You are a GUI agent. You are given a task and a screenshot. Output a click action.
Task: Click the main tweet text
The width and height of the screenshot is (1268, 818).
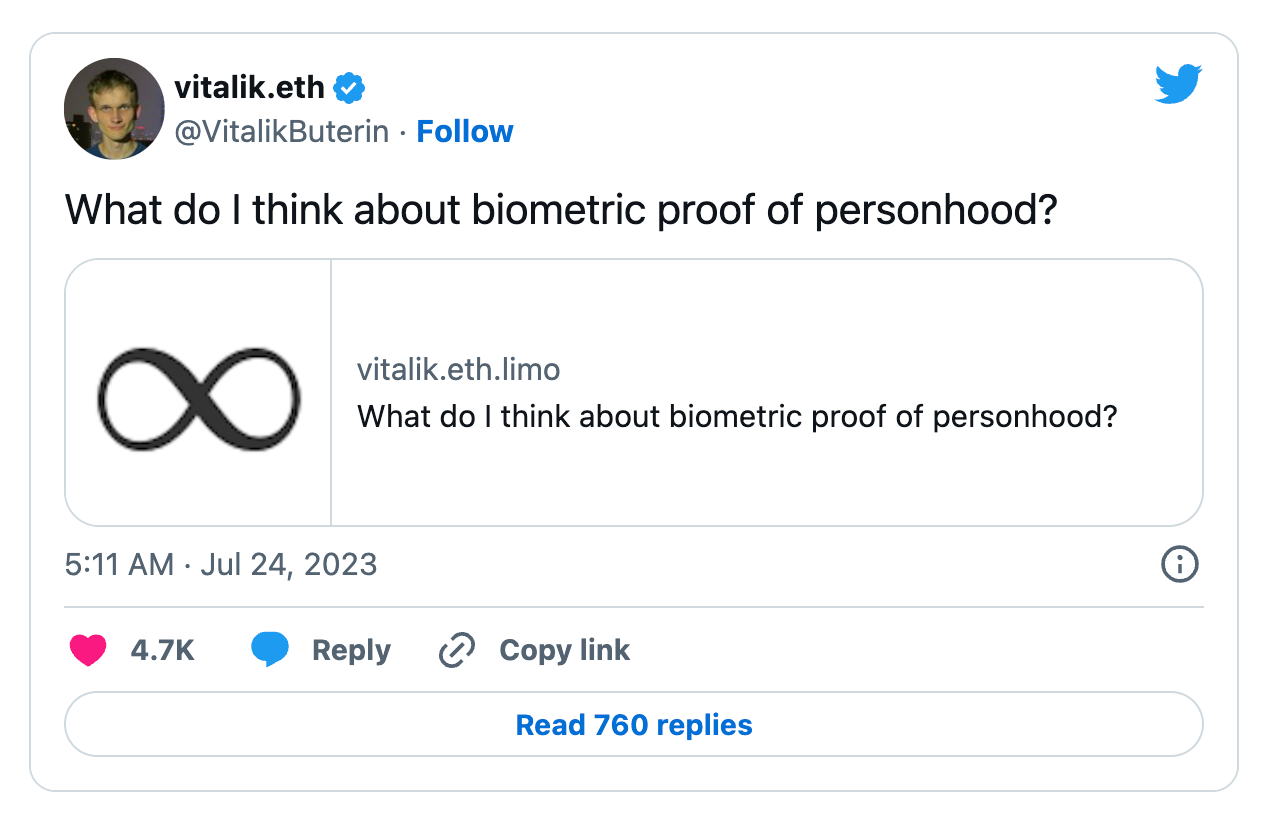[560, 210]
